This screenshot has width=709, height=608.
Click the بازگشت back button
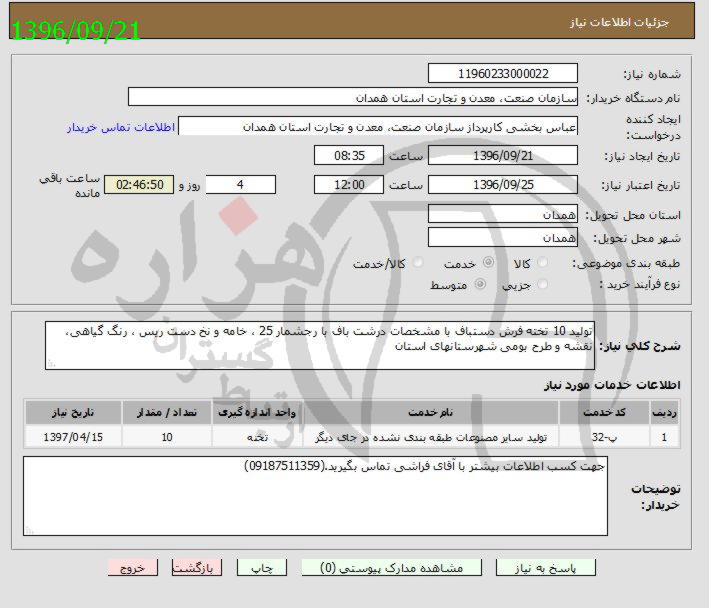click(197, 567)
